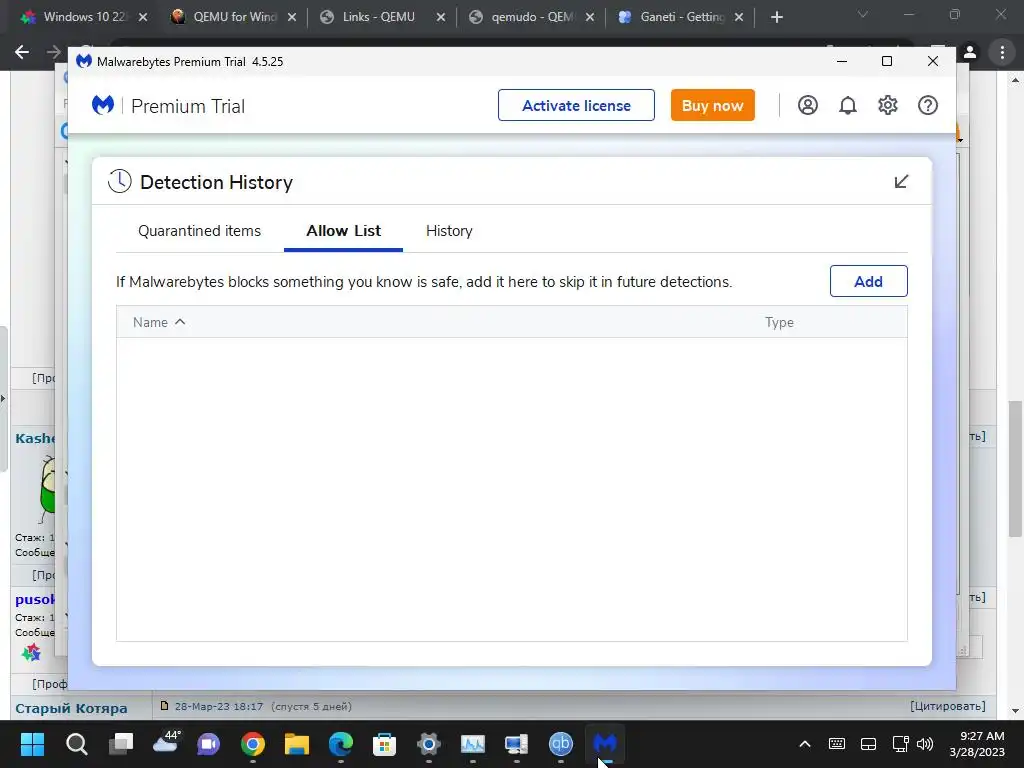Open the Malwarebytes help icon

pyautogui.click(x=927, y=105)
